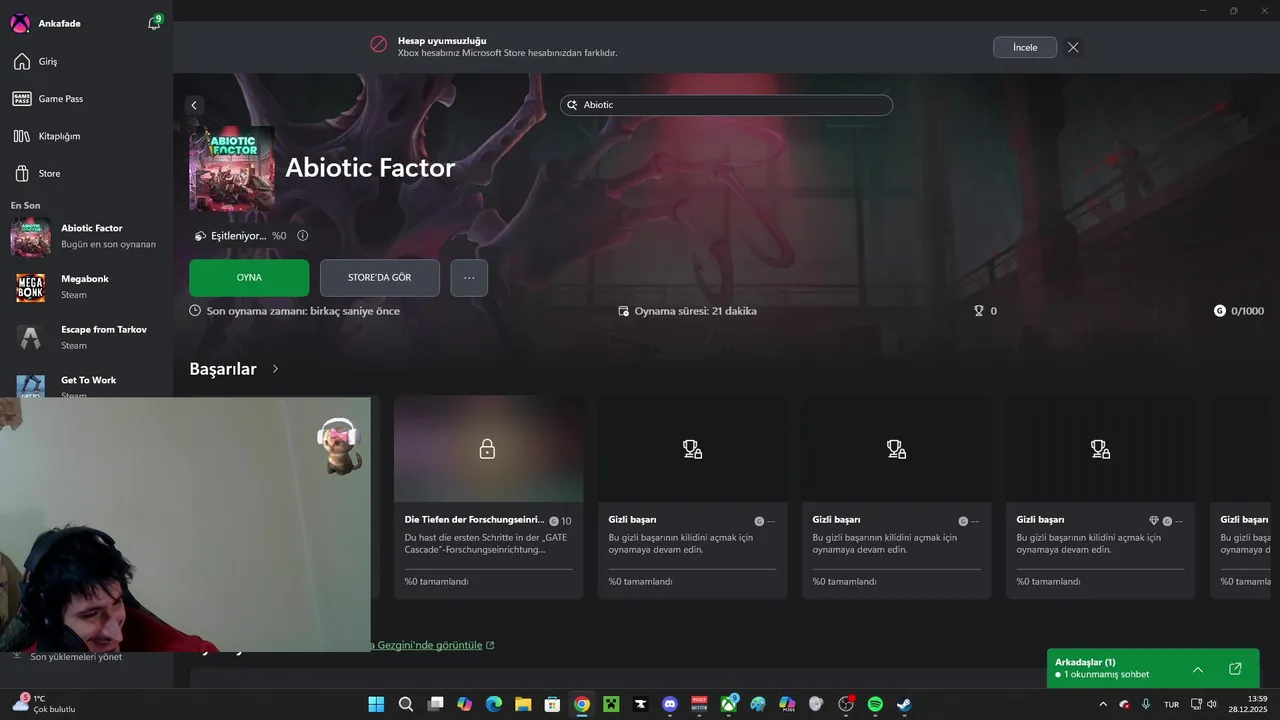Select Abiotic Factor in the recent list
This screenshot has width=1280, height=720.
pyautogui.click(x=86, y=236)
